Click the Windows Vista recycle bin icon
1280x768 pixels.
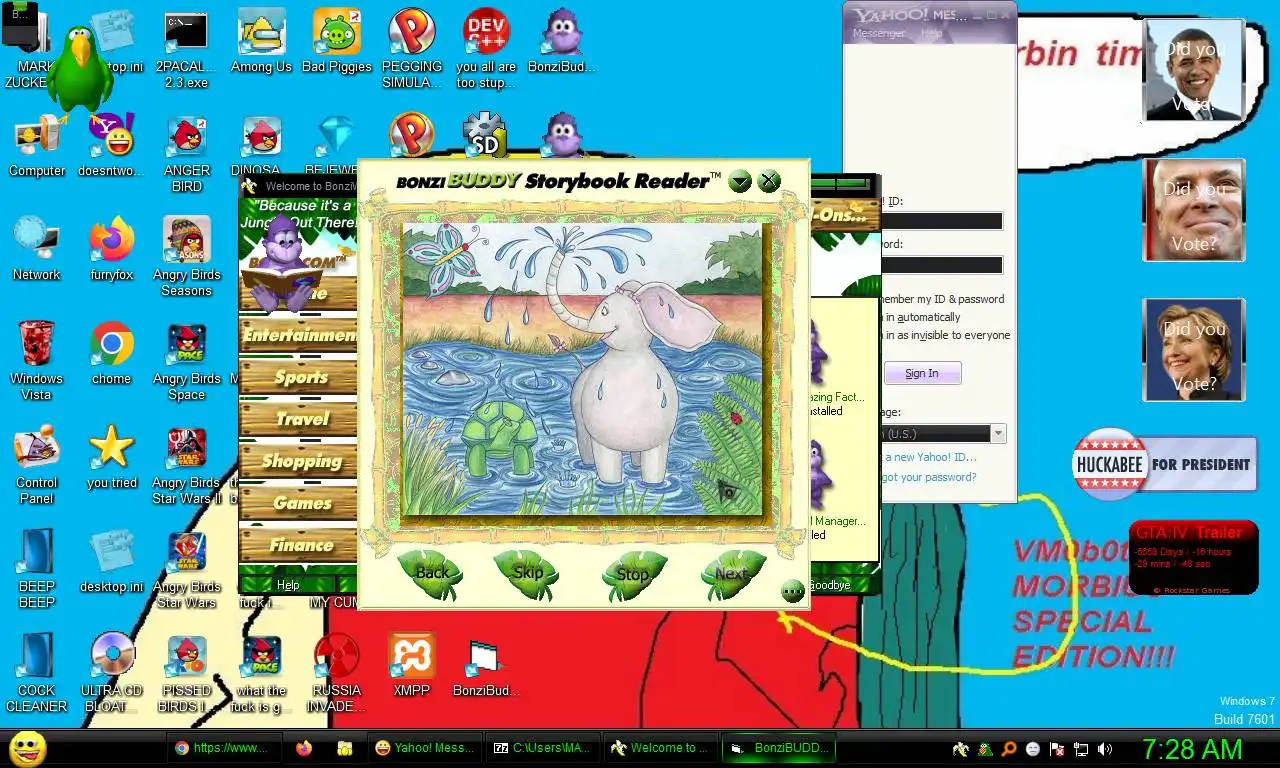pos(37,362)
